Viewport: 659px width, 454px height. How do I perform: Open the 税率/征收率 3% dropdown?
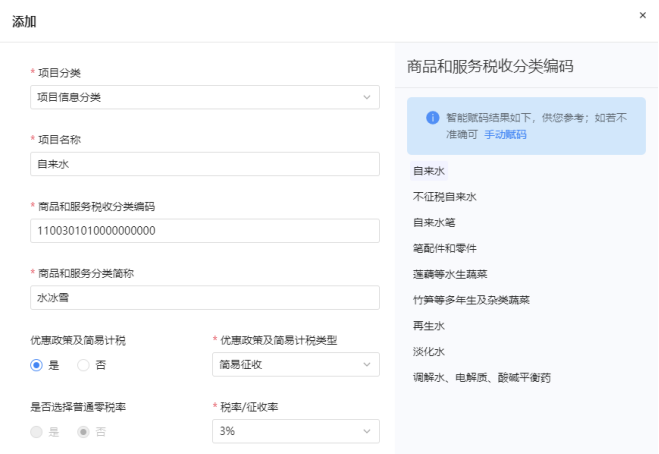point(296,431)
